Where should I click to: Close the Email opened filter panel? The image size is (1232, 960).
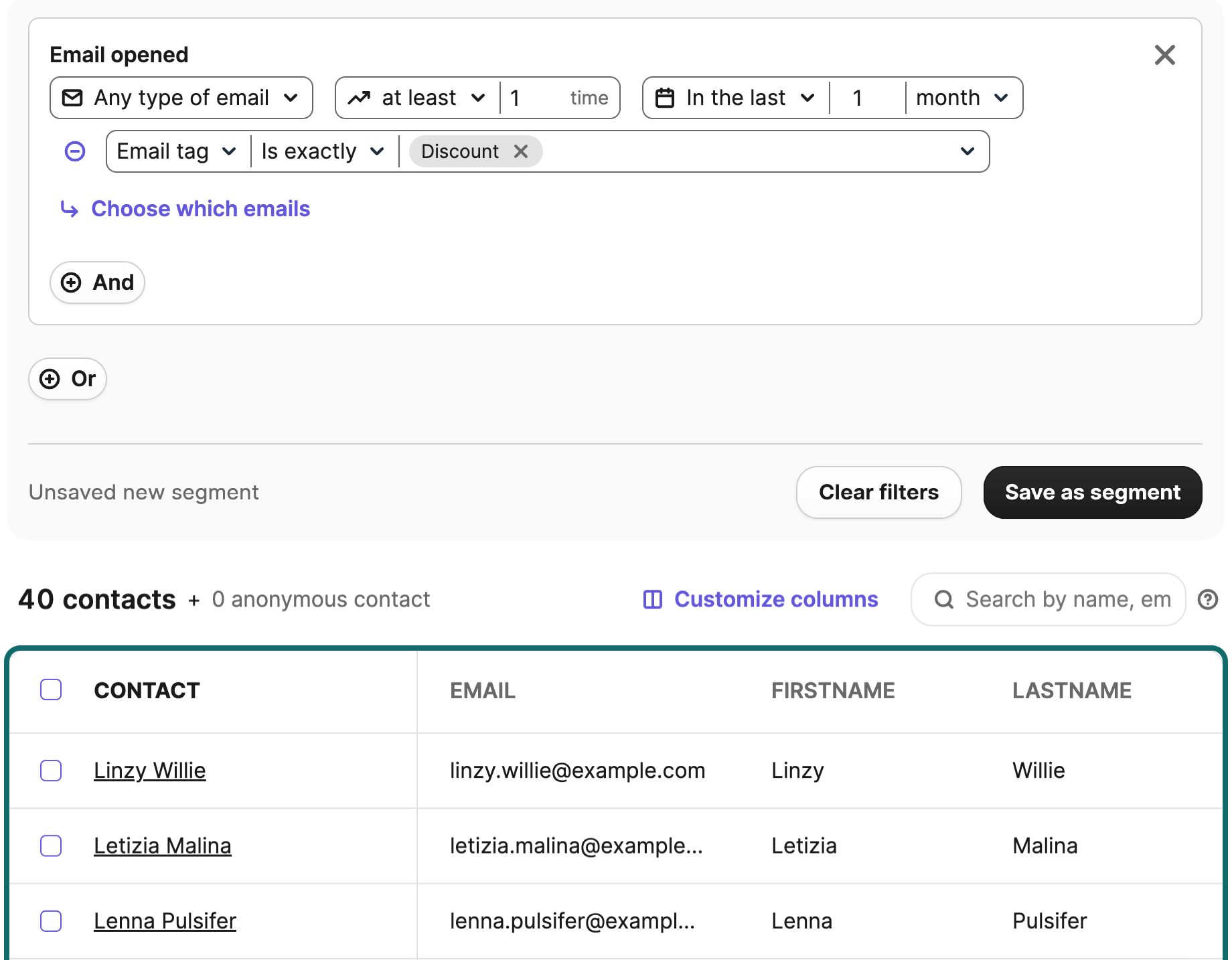pyautogui.click(x=1164, y=55)
